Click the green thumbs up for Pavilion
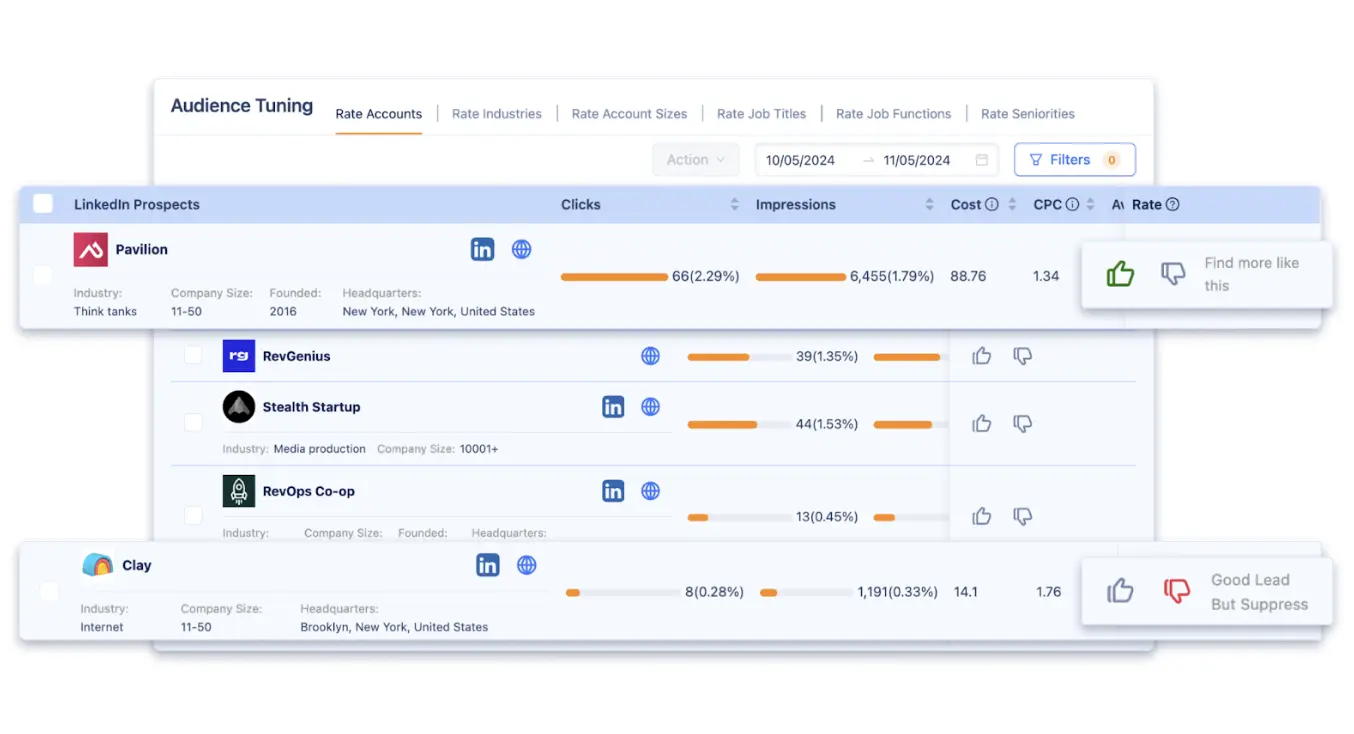This screenshot has width=1354, height=734. pos(1120,274)
